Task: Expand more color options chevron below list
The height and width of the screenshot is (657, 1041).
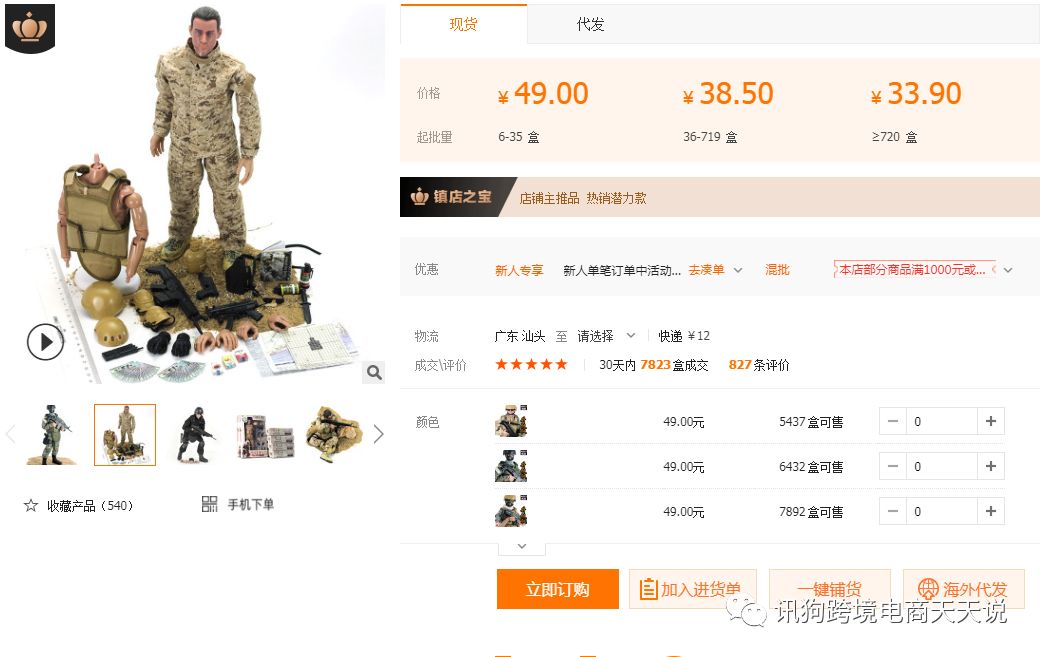Action: tap(522, 547)
